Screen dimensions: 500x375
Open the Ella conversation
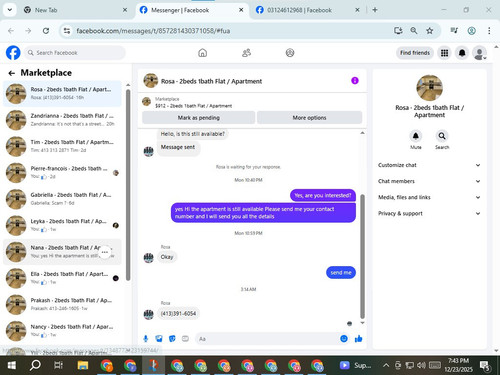(62, 278)
